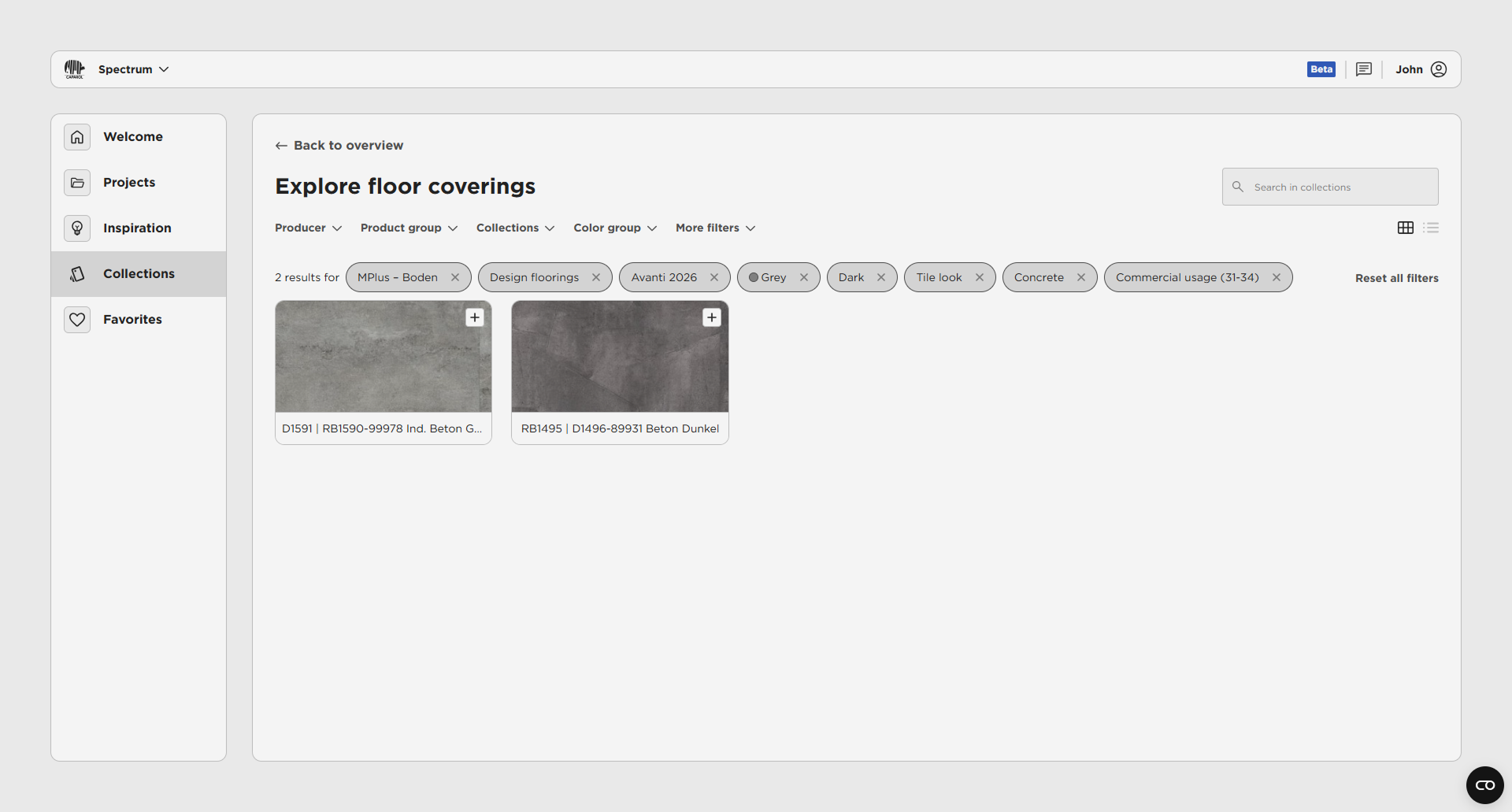The image size is (1512, 812).
Task: Focus the Search in collections field
Action: pyautogui.click(x=1339, y=187)
